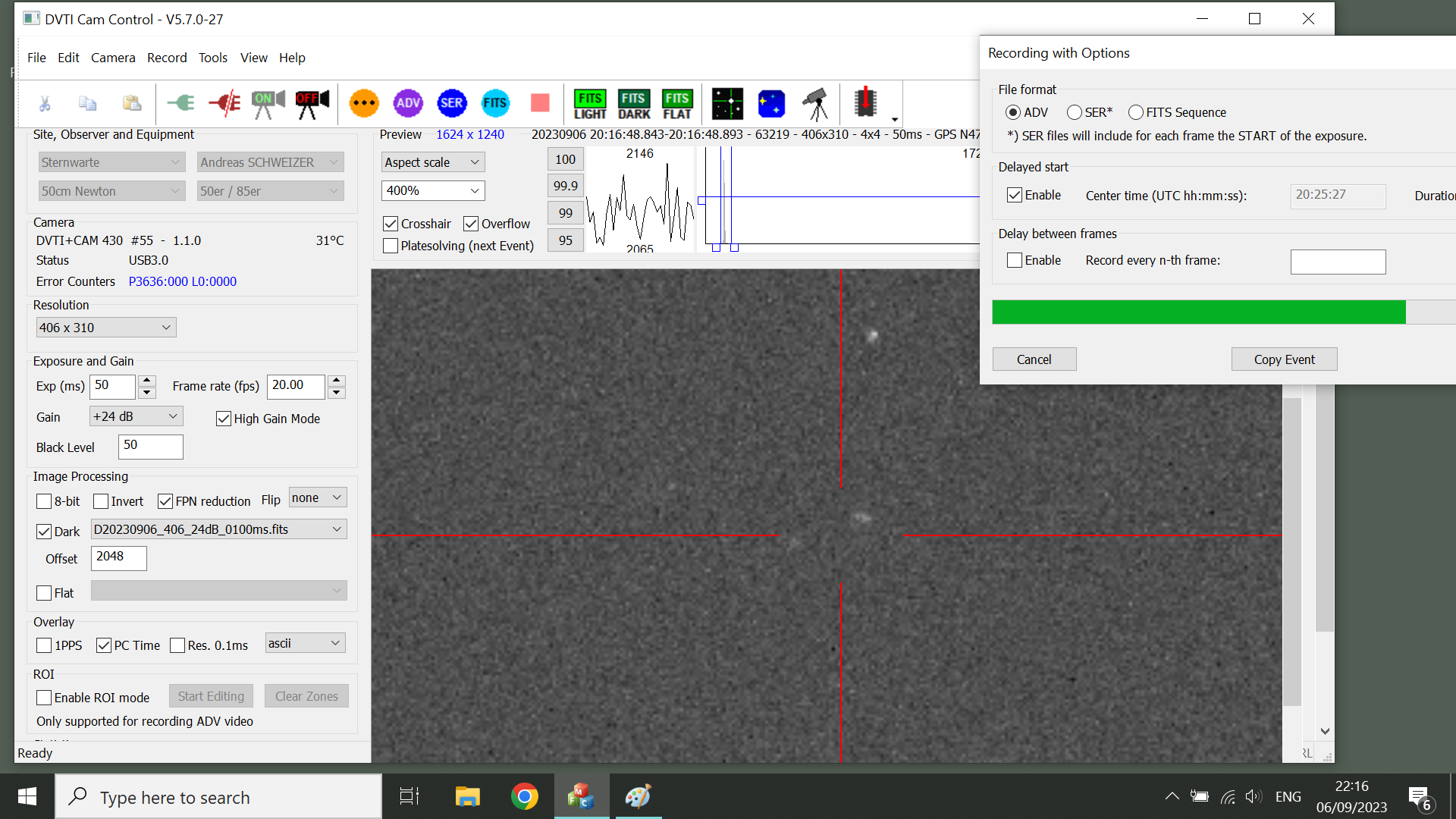1456x819 pixels.
Task: Click the telescope icon in toolbar
Action: tap(816, 104)
